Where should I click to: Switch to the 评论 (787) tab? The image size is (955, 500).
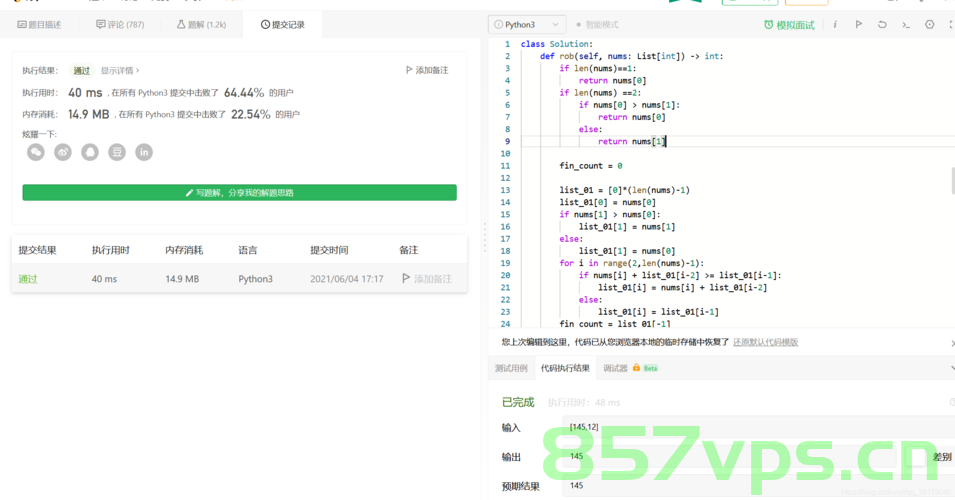(x=120, y=25)
